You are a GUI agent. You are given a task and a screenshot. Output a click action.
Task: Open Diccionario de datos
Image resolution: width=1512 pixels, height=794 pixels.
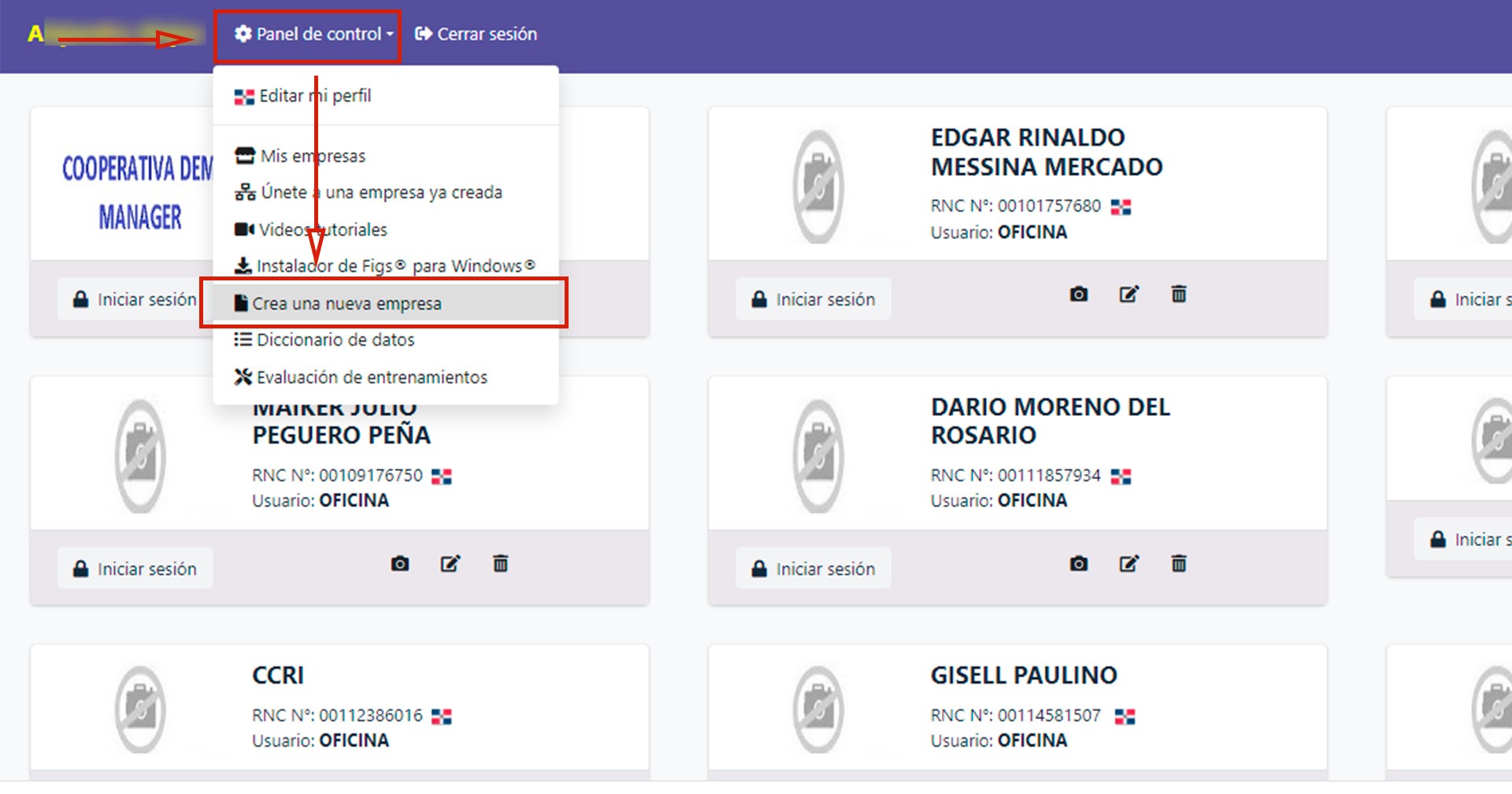click(x=335, y=340)
